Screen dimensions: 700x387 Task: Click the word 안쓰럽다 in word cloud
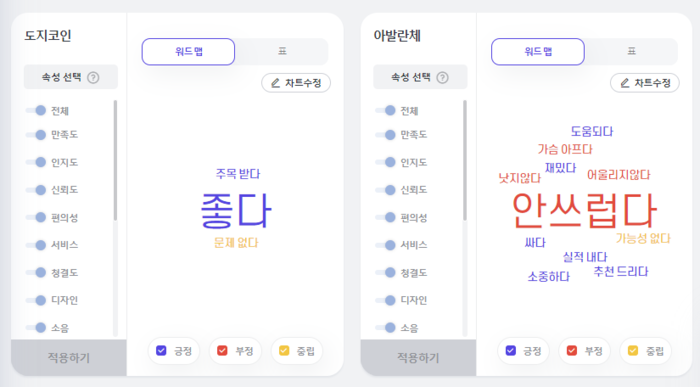(x=584, y=211)
